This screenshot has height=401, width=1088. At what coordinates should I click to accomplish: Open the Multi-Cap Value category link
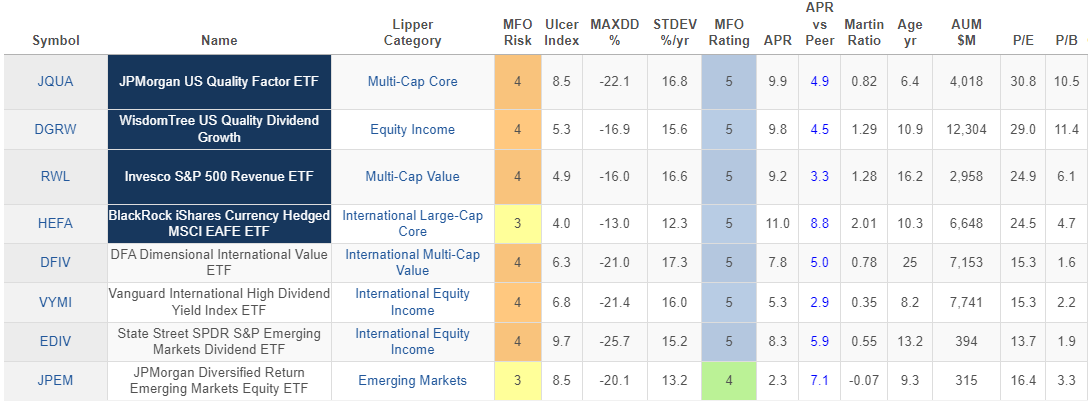pyautogui.click(x=412, y=176)
